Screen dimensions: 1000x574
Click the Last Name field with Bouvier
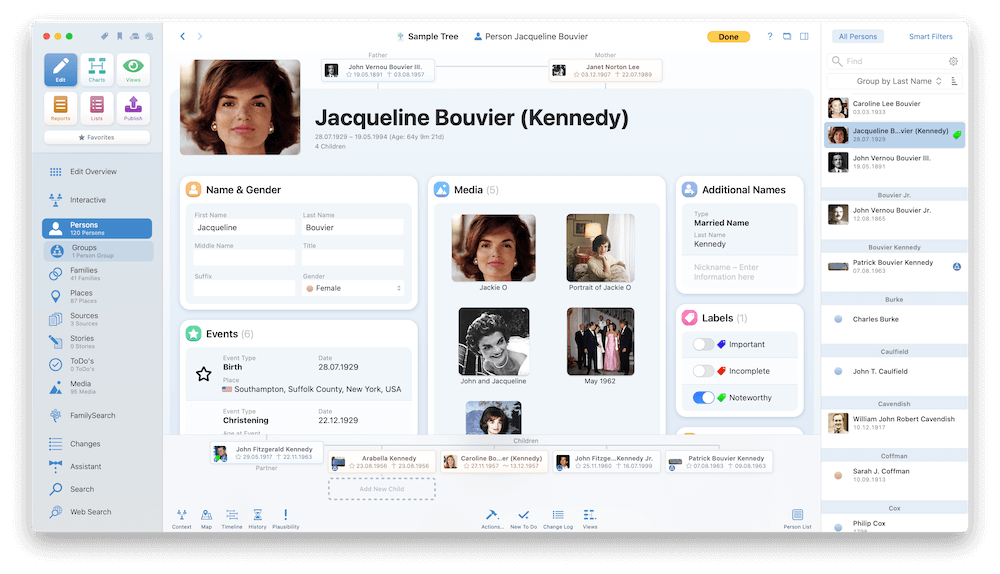click(x=353, y=228)
